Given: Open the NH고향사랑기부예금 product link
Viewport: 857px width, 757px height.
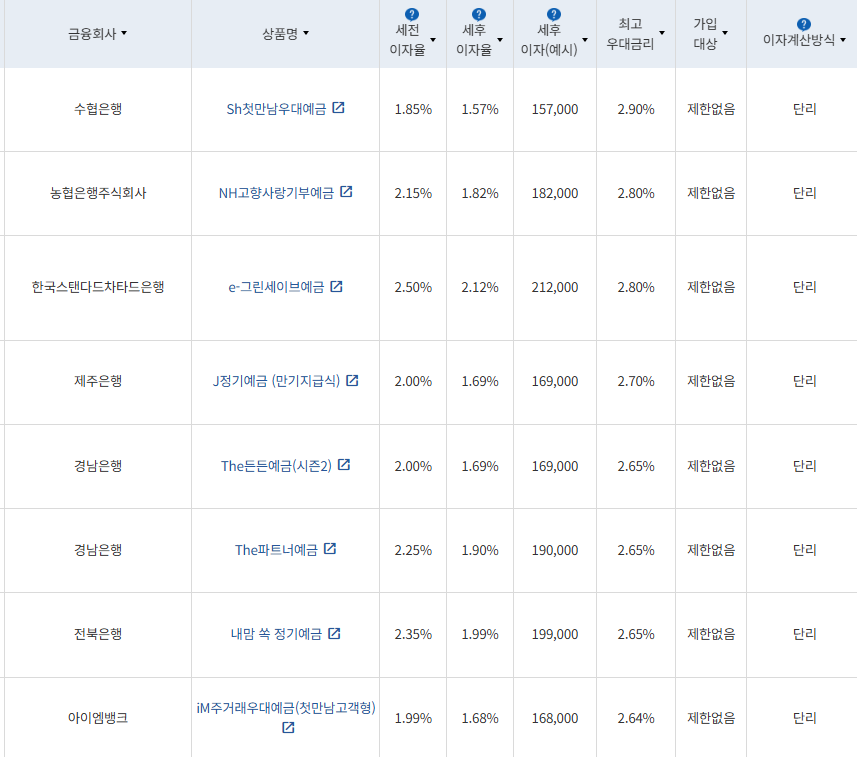Looking at the screenshot, I should (275, 193).
